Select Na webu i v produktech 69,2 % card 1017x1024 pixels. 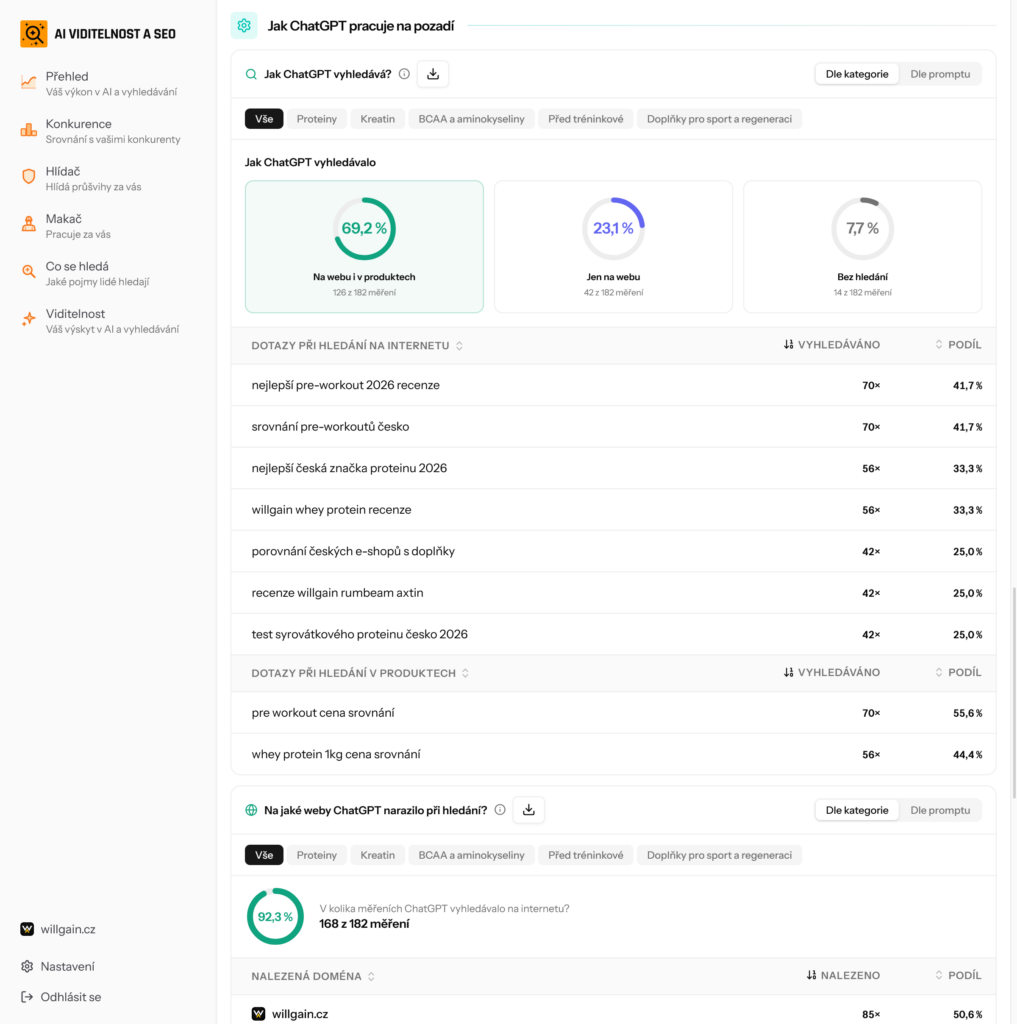tap(364, 247)
